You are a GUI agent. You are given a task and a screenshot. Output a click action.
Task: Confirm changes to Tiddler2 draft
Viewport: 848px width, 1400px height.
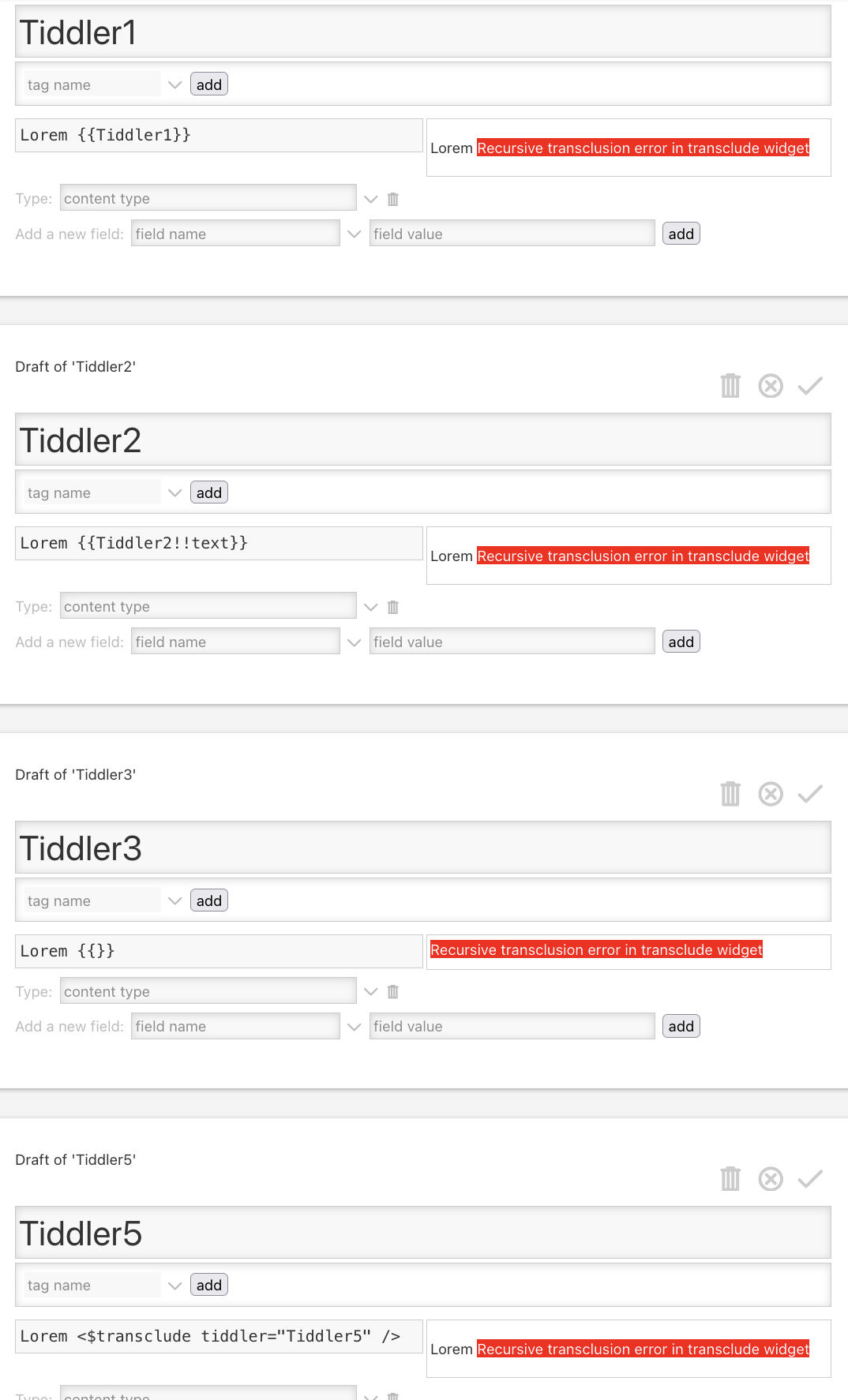pyautogui.click(x=810, y=386)
